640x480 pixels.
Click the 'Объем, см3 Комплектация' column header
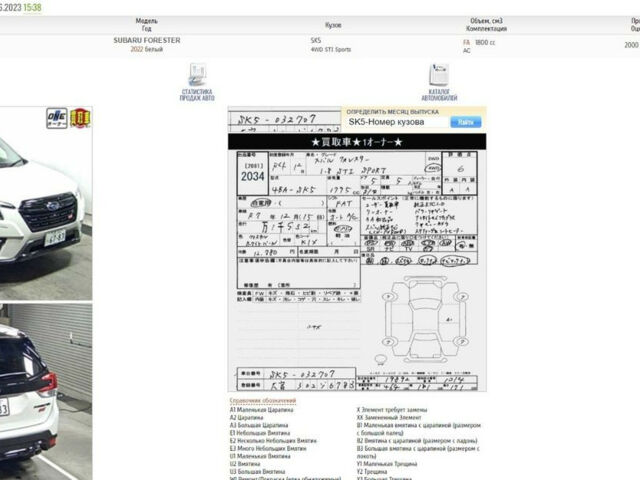click(x=487, y=25)
